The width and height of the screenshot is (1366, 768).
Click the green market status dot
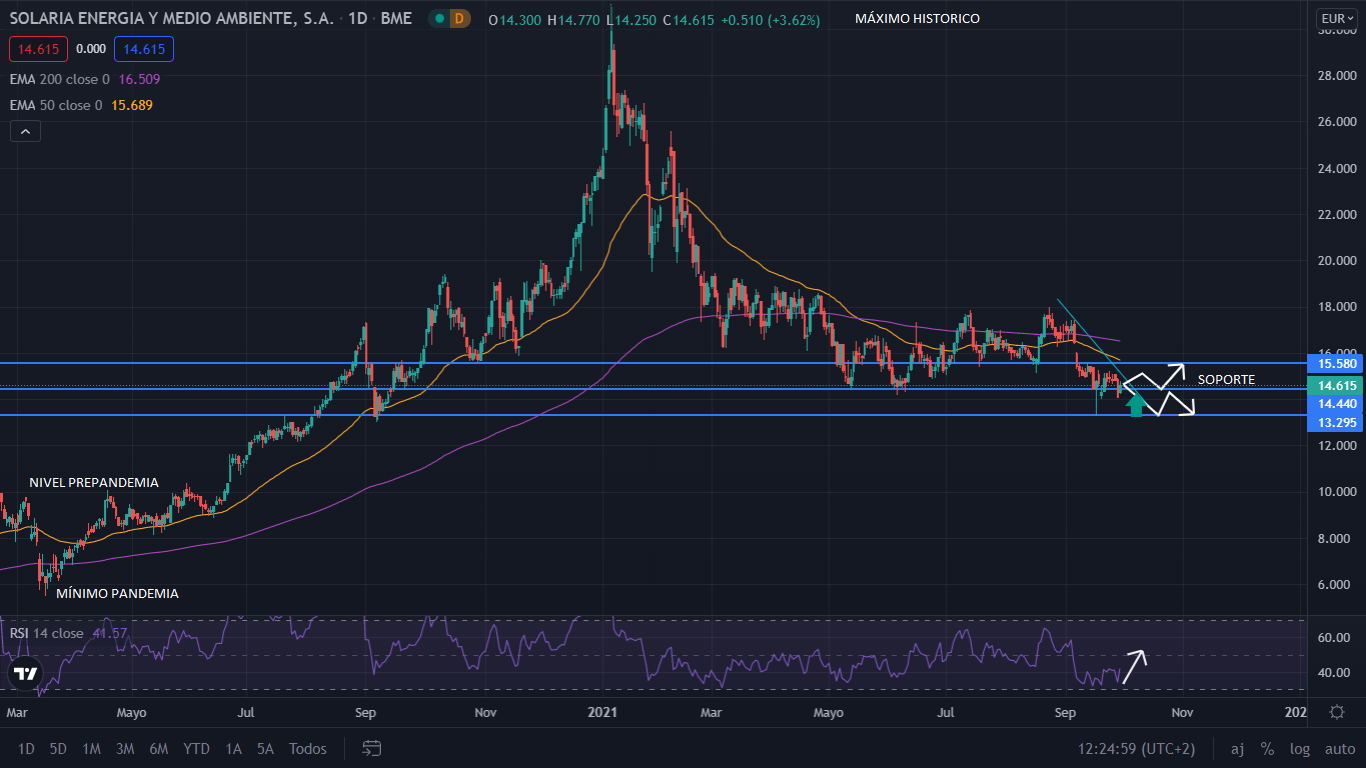point(438,19)
